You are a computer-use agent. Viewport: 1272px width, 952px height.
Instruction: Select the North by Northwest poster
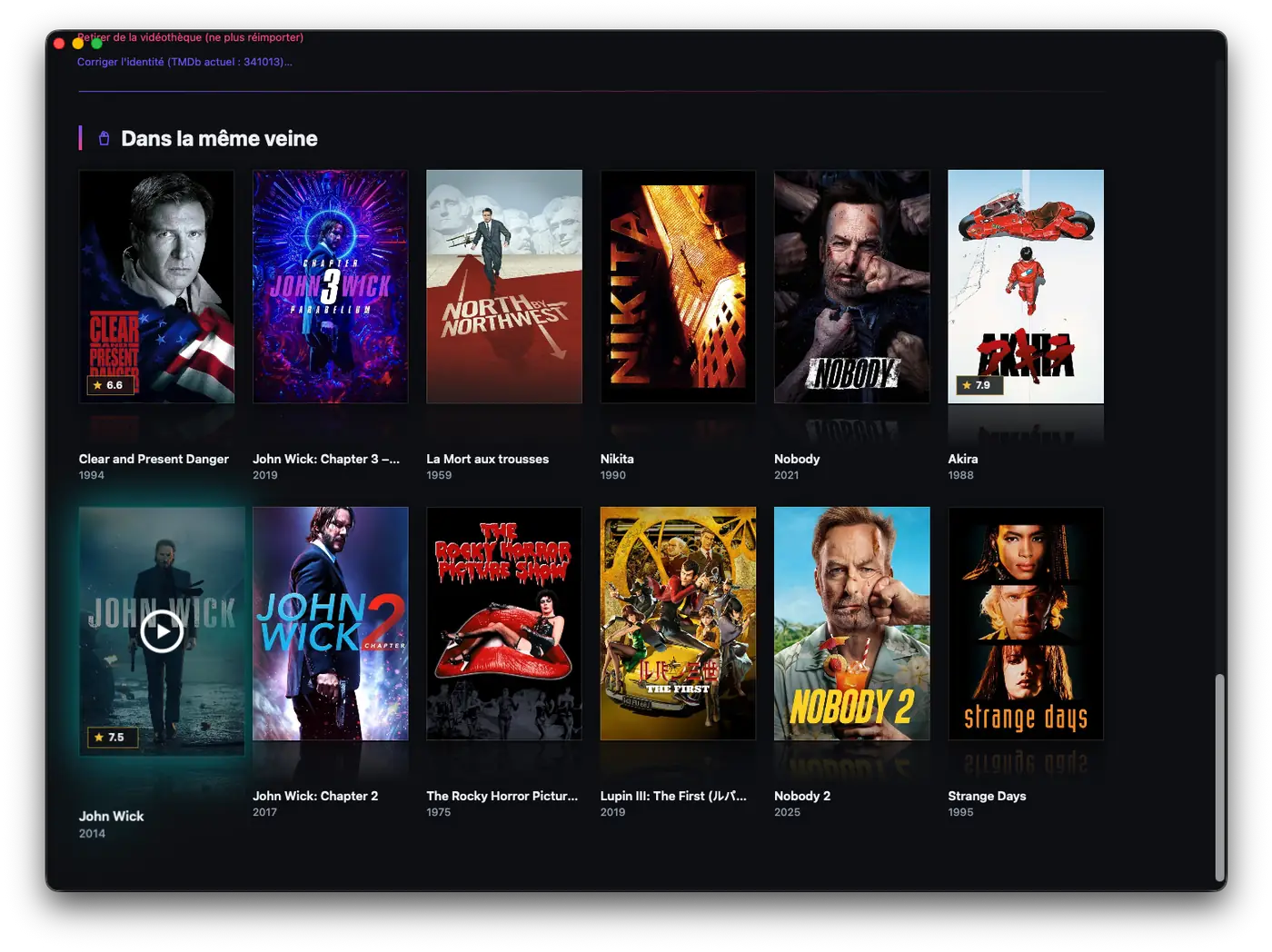[x=504, y=286]
